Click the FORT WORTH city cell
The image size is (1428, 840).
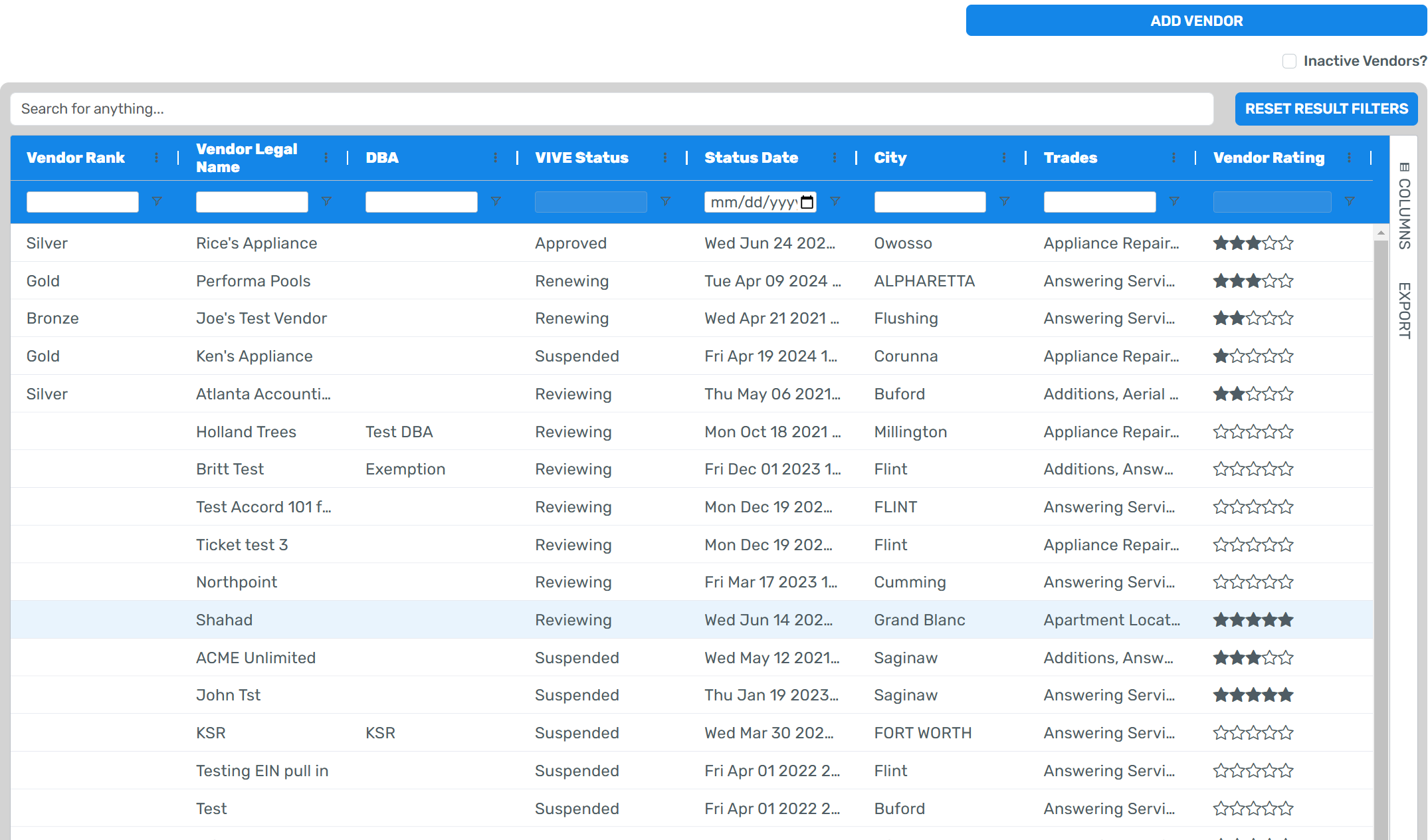point(922,733)
